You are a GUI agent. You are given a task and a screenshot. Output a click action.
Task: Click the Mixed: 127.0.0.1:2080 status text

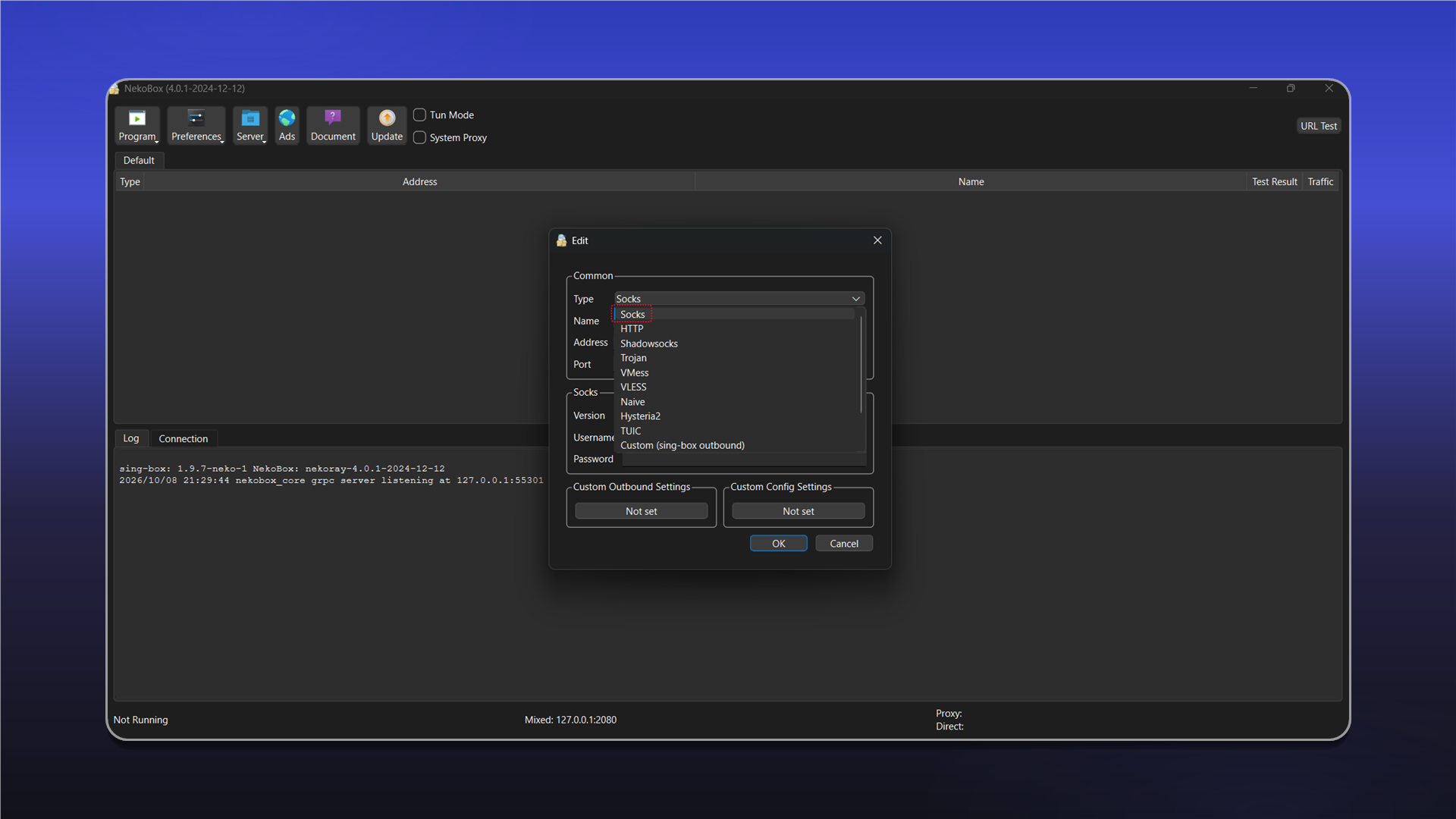pyautogui.click(x=570, y=720)
